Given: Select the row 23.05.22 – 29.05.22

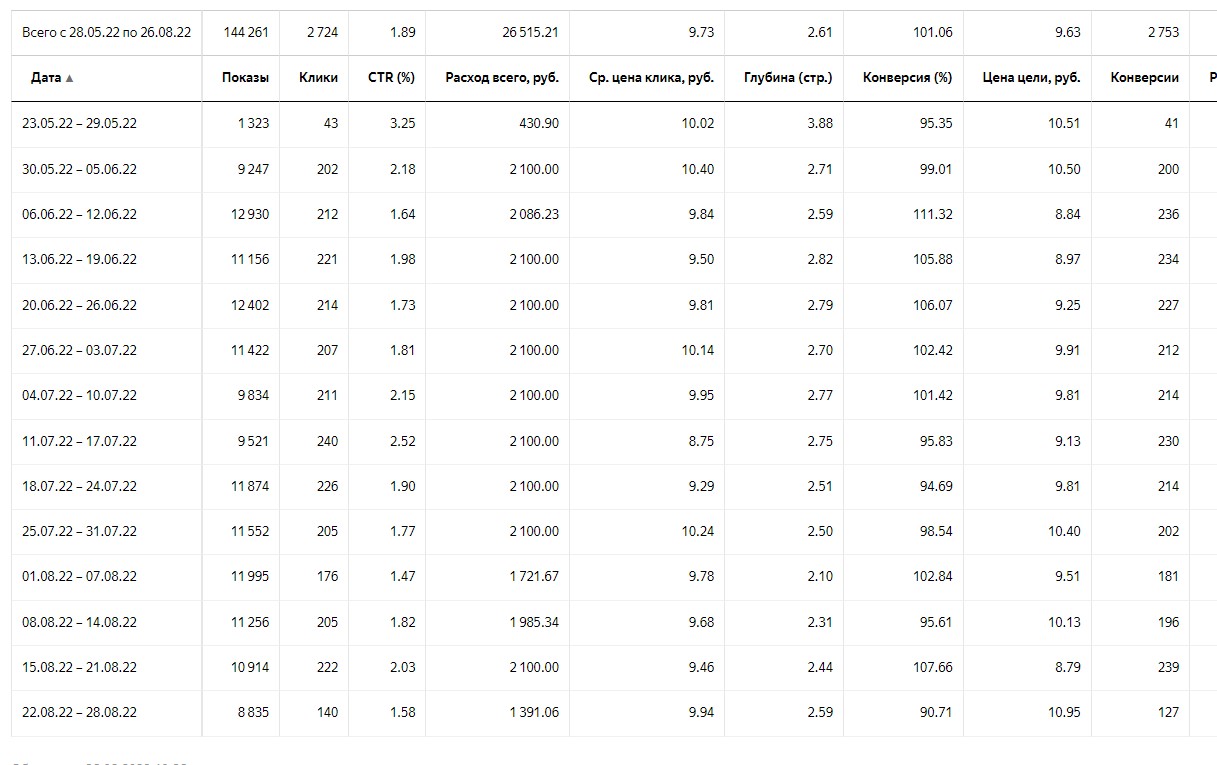Looking at the screenshot, I should (x=614, y=123).
